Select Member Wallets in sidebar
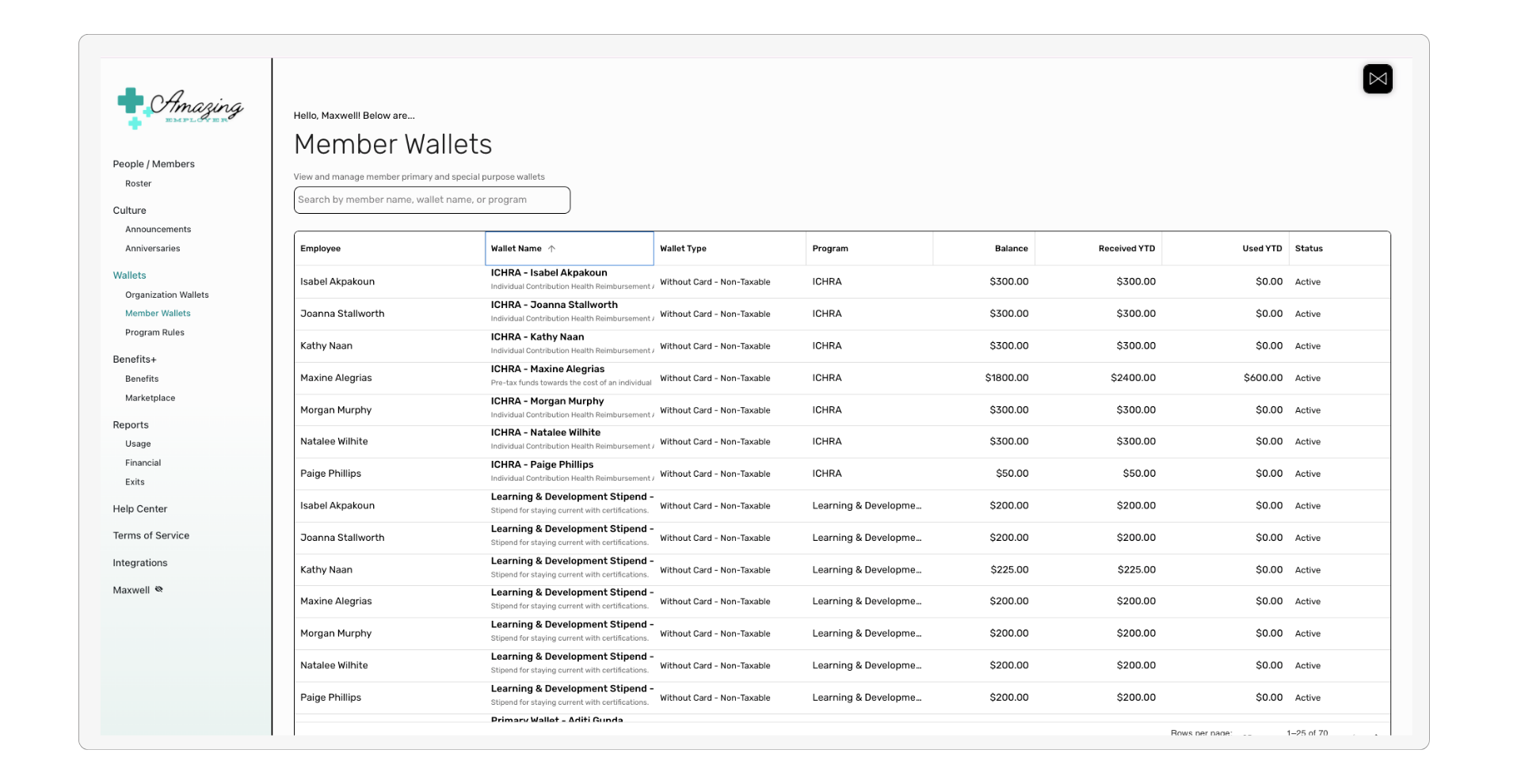This screenshot has width=1521, height=784. pyautogui.click(x=158, y=314)
